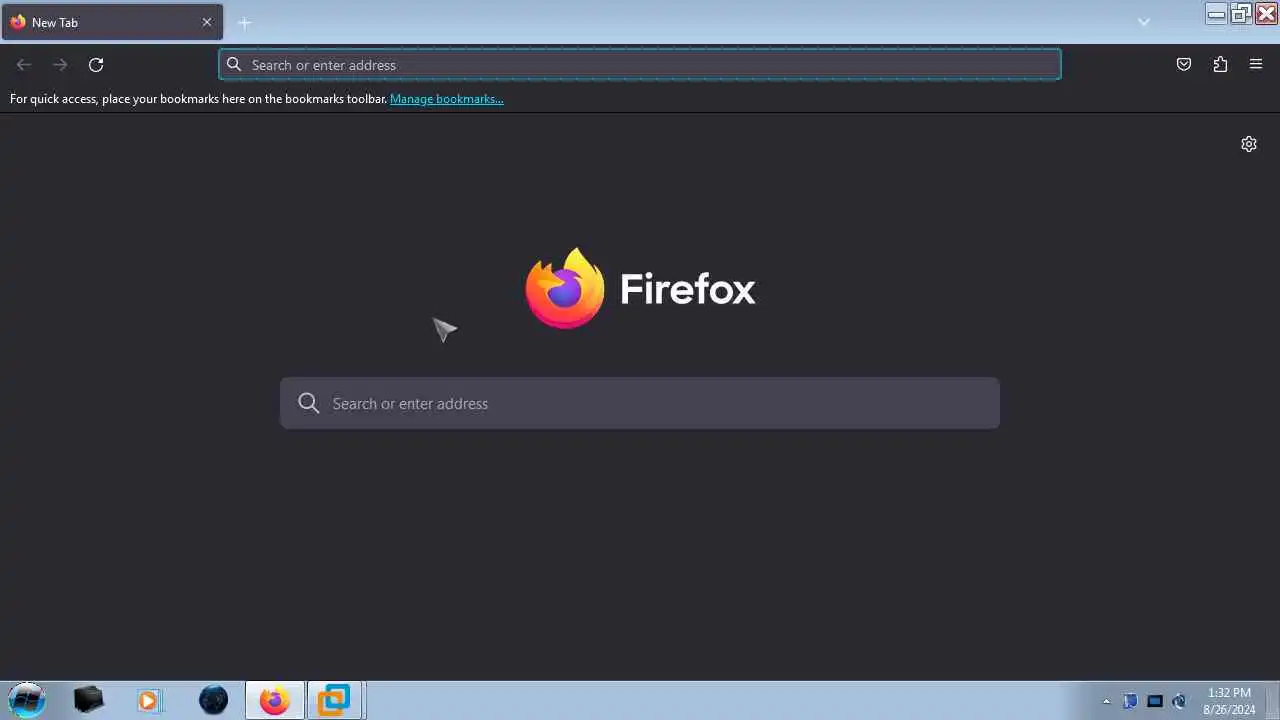Open the Windows Start menu
This screenshot has height=720, width=1280.
pyautogui.click(x=27, y=700)
